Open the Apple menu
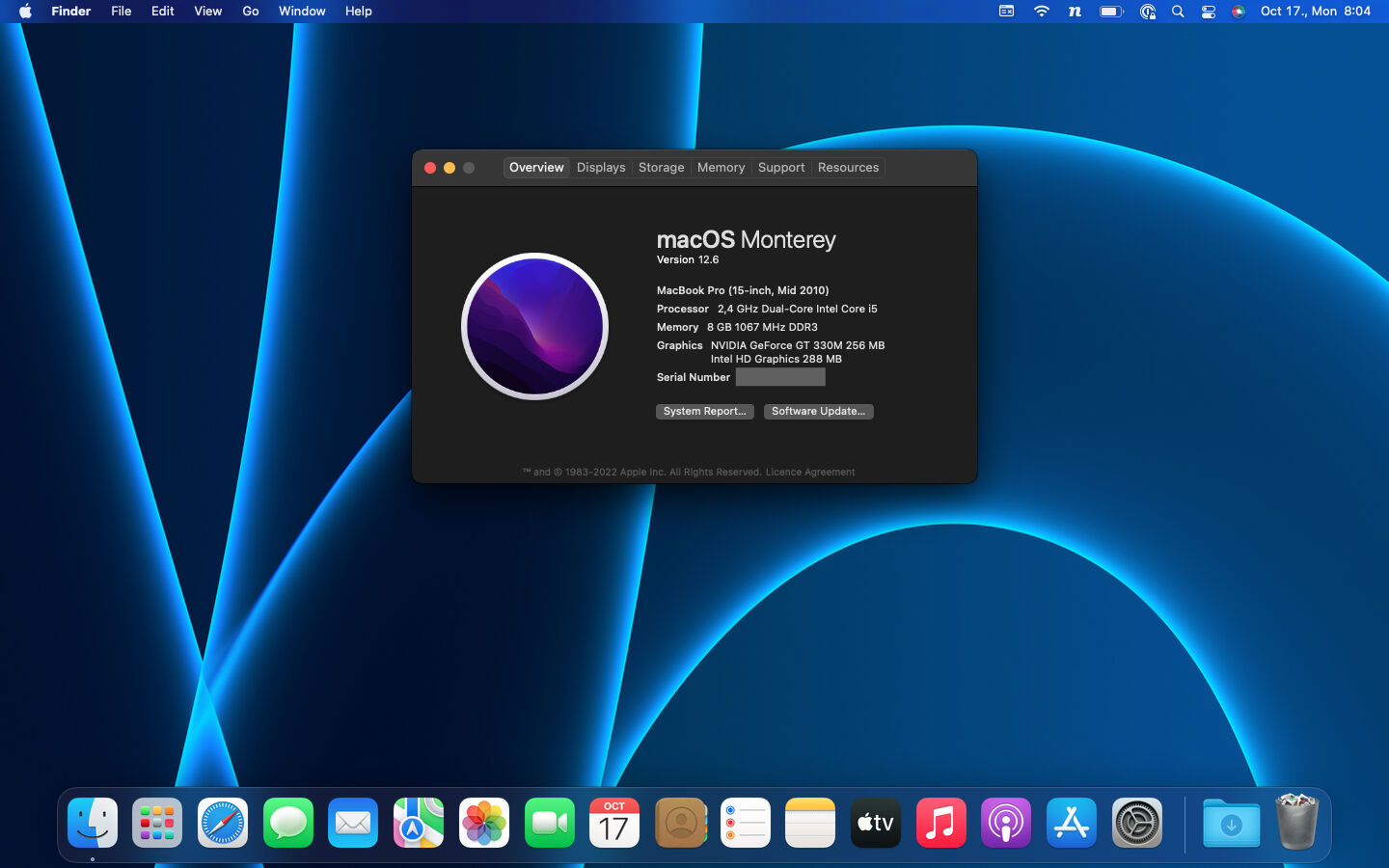Screen dimensions: 1389x868 point(25,12)
